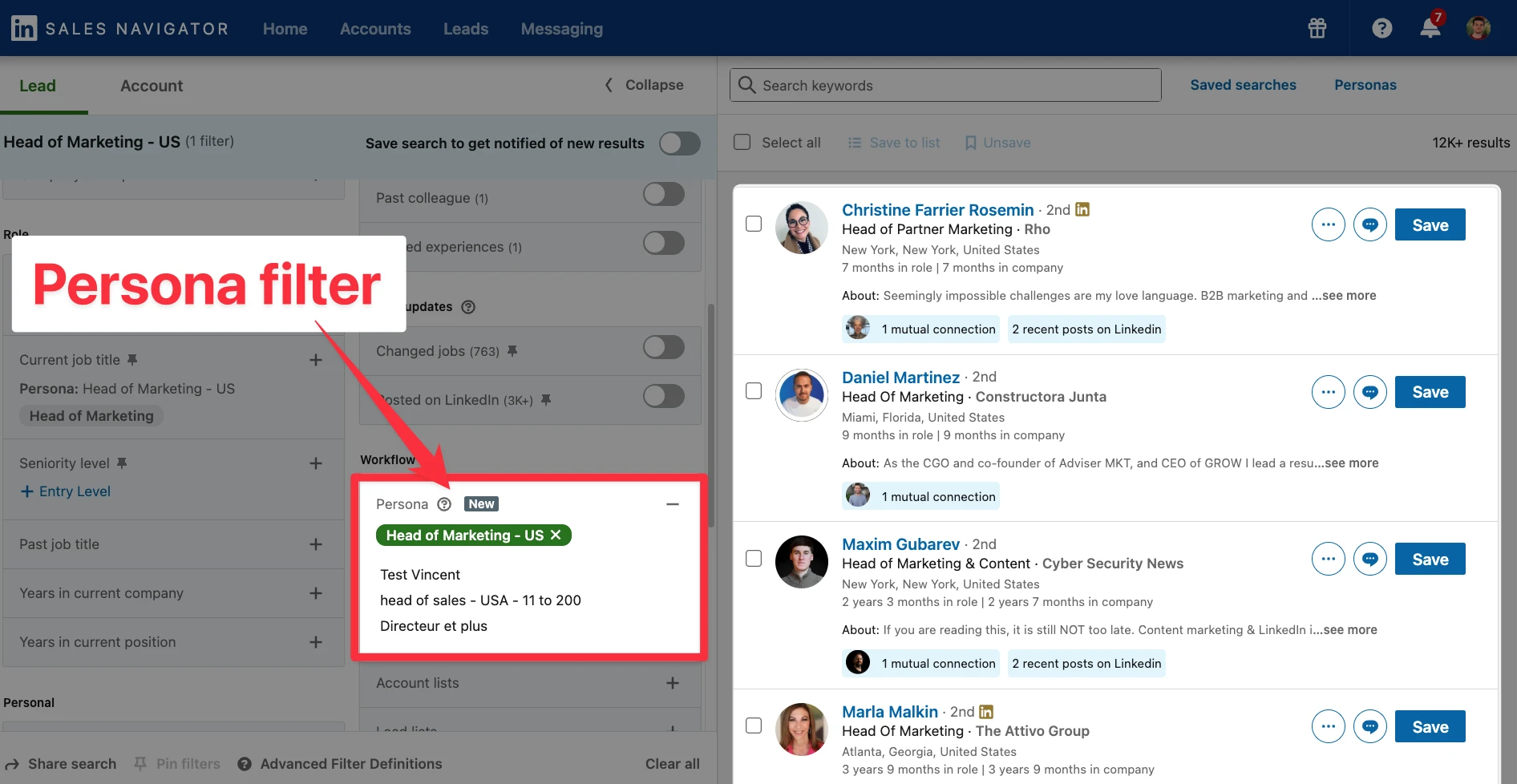
Task: Open Leads in navigation
Action: tap(466, 29)
